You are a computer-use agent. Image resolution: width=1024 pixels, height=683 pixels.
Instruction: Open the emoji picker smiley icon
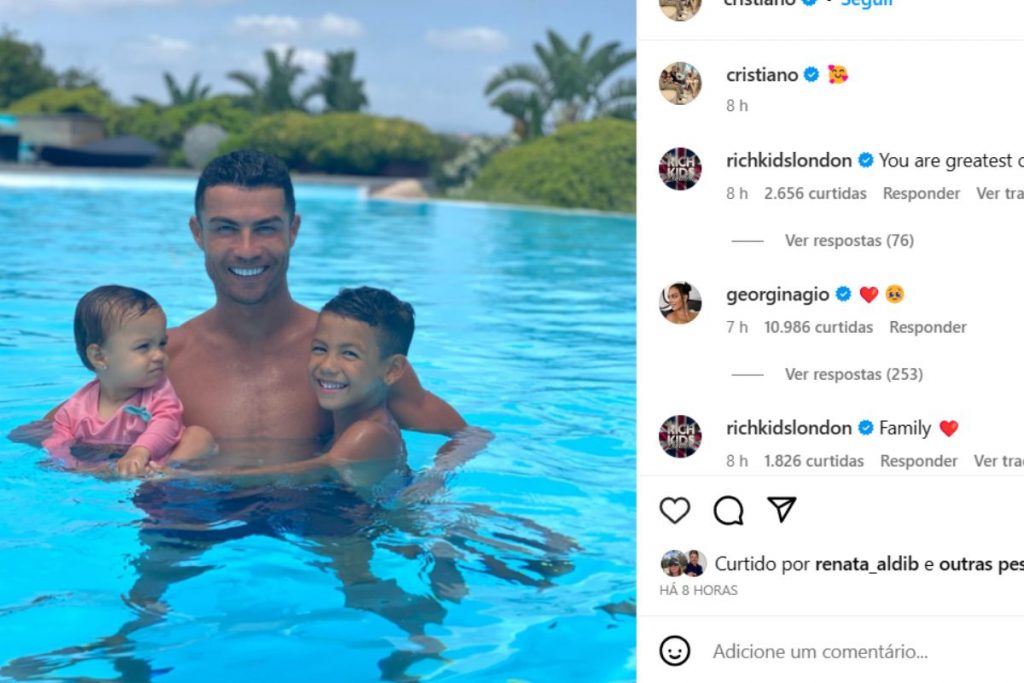point(675,650)
